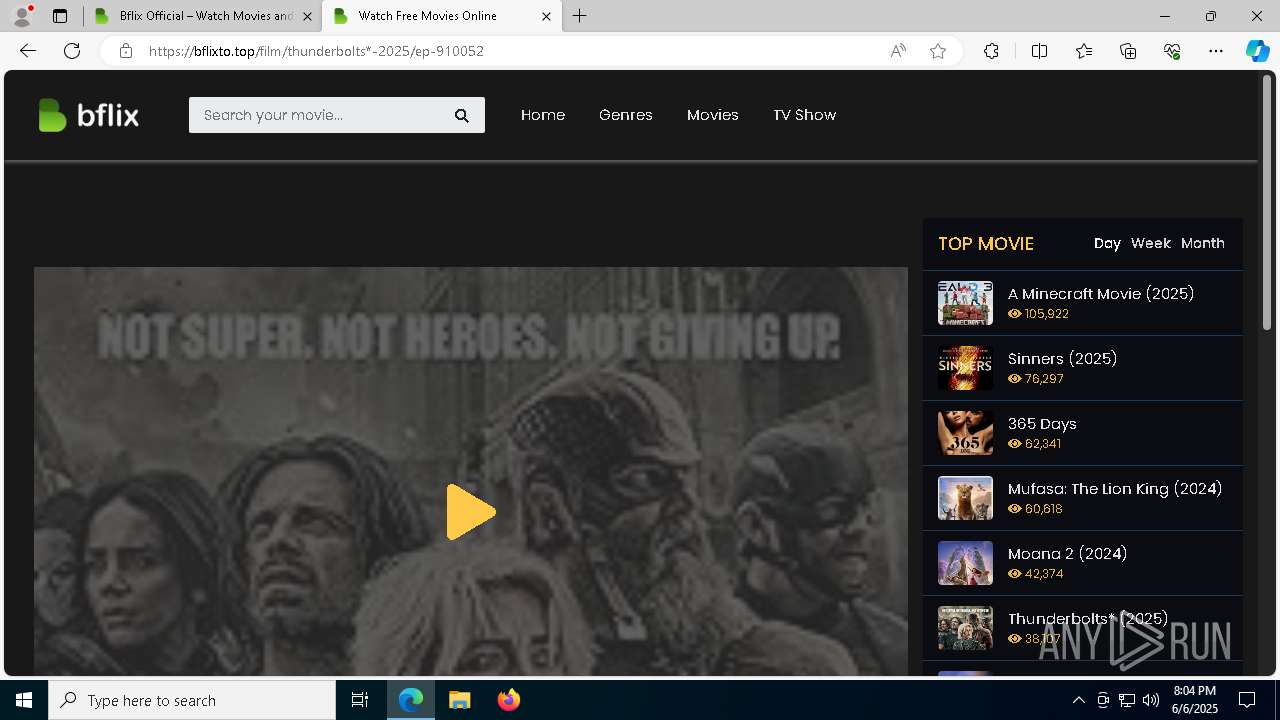The width and height of the screenshot is (1280, 720).
Task: Open the tab actions menu
Action: click(60, 16)
